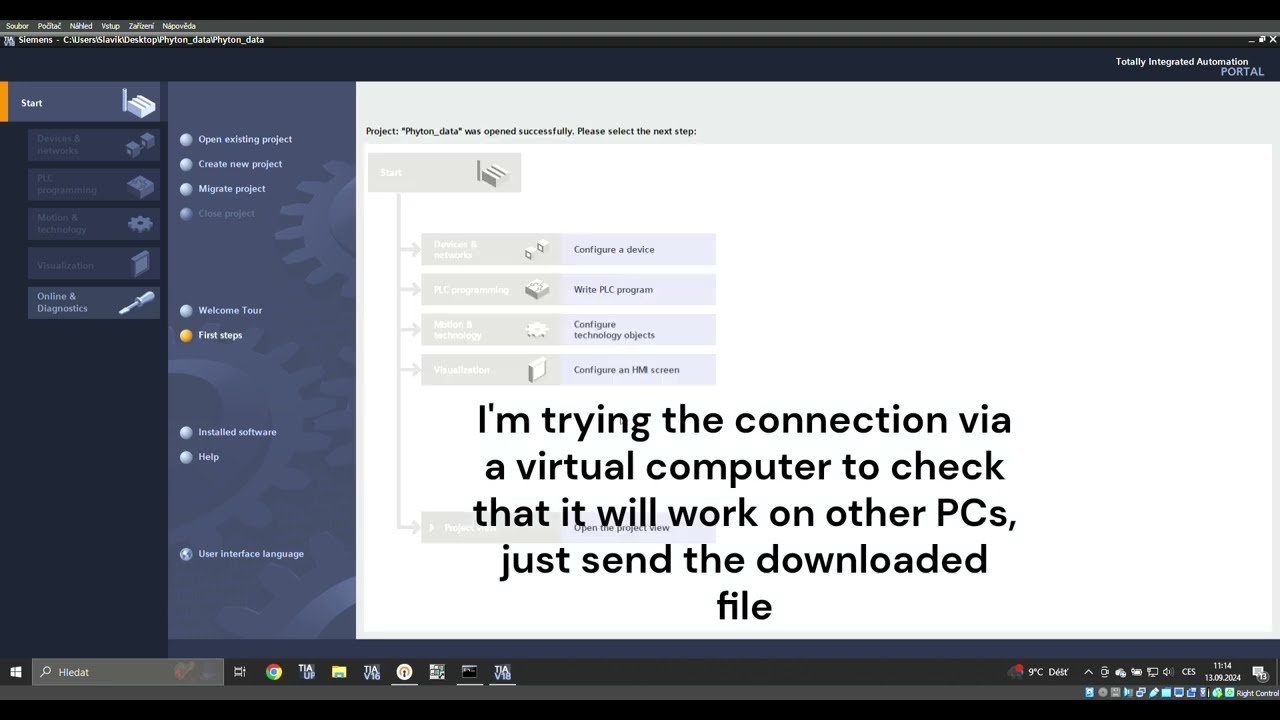The width and height of the screenshot is (1280, 720).
Task: Click the Totally Integrated Automation PORTAL label
Action: [x=1190, y=67]
